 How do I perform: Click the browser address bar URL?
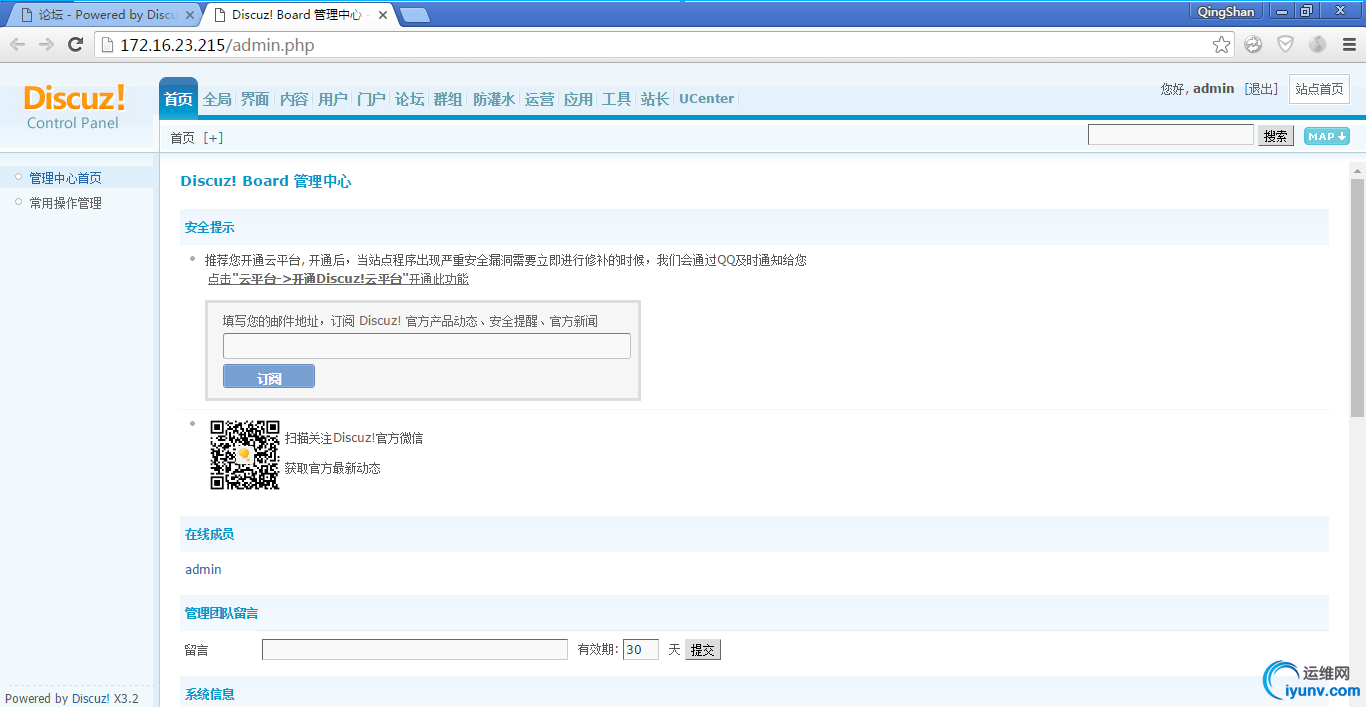[217, 44]
